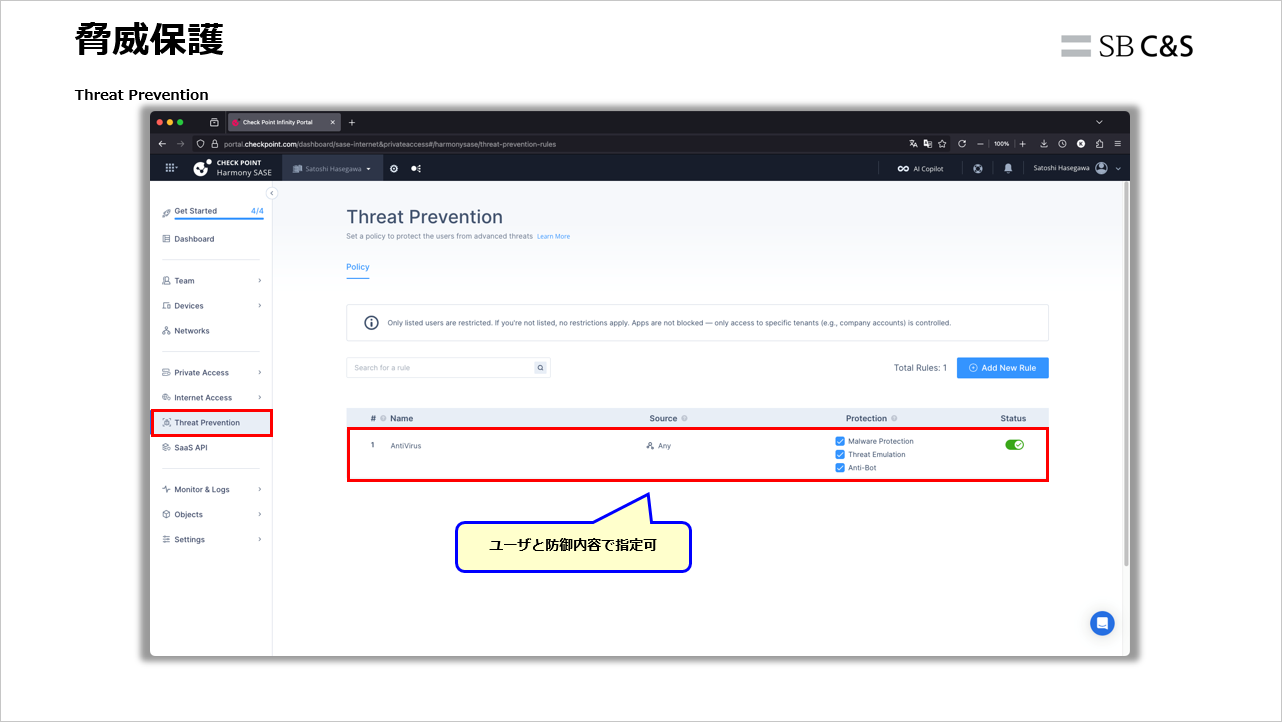1282x722 pixels.
Task: Open the Satoshi Hasegaka tenant dropdown
Action: [332, 169]
